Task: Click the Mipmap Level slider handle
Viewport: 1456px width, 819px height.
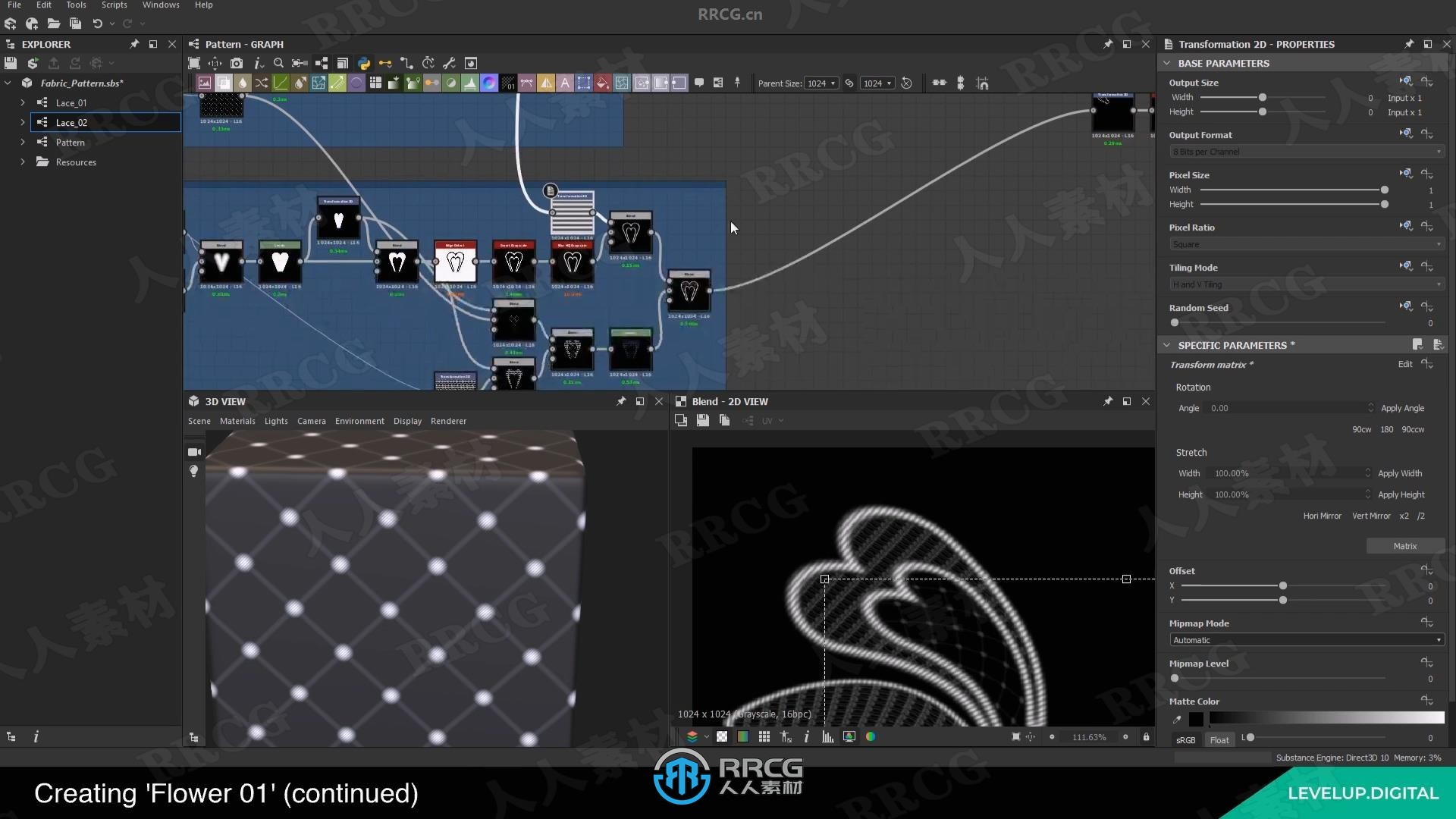Action: tap(1175, 678)
